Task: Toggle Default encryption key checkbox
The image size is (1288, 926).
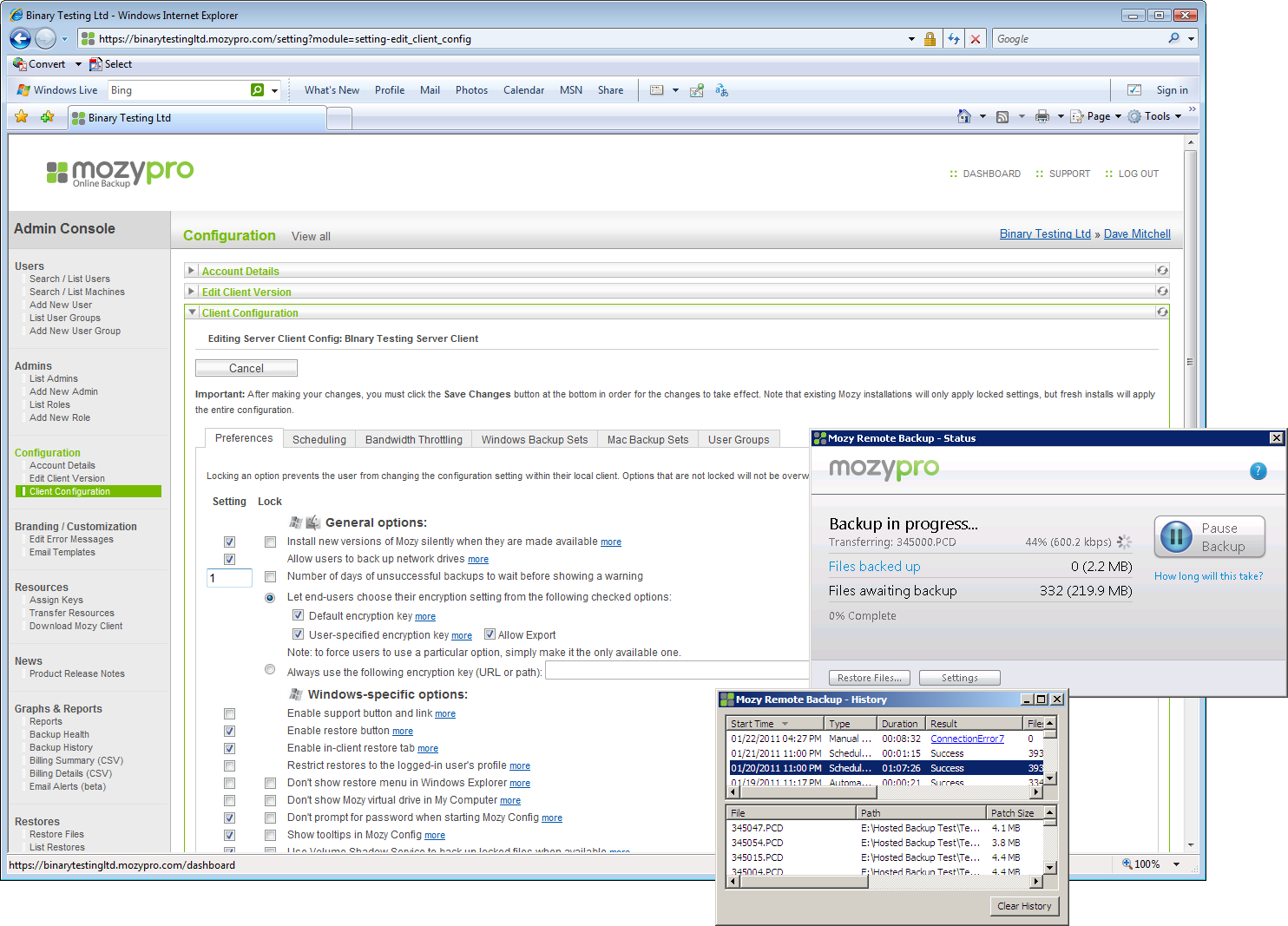Action: 298,615
